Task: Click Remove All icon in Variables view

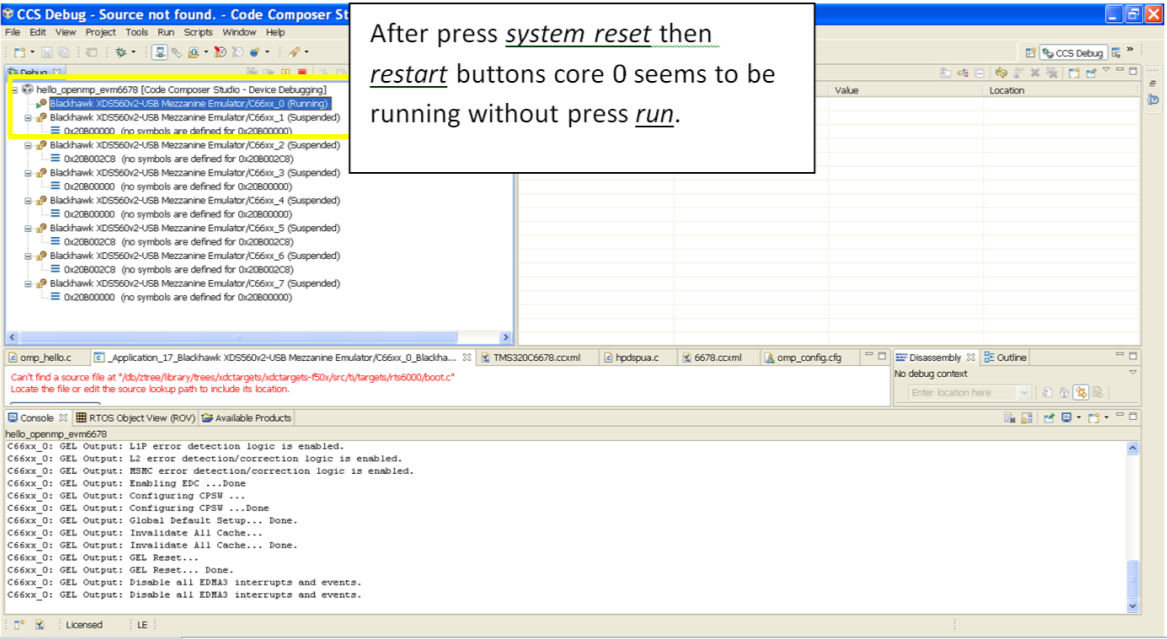Action: click(x=1052, y=73)
